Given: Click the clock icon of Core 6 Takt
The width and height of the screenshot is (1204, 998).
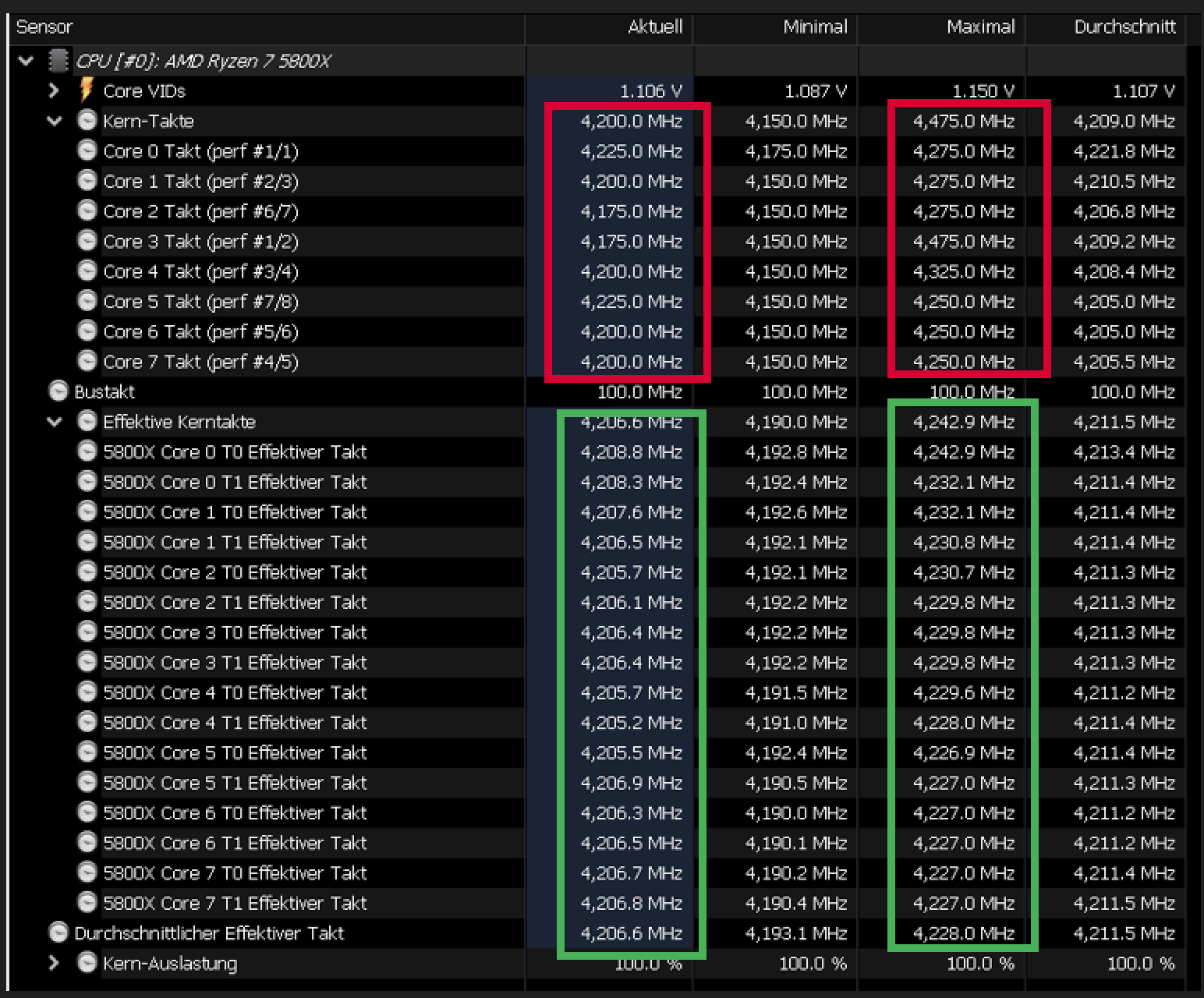Looking at the screenshot, I should [87, 331].
